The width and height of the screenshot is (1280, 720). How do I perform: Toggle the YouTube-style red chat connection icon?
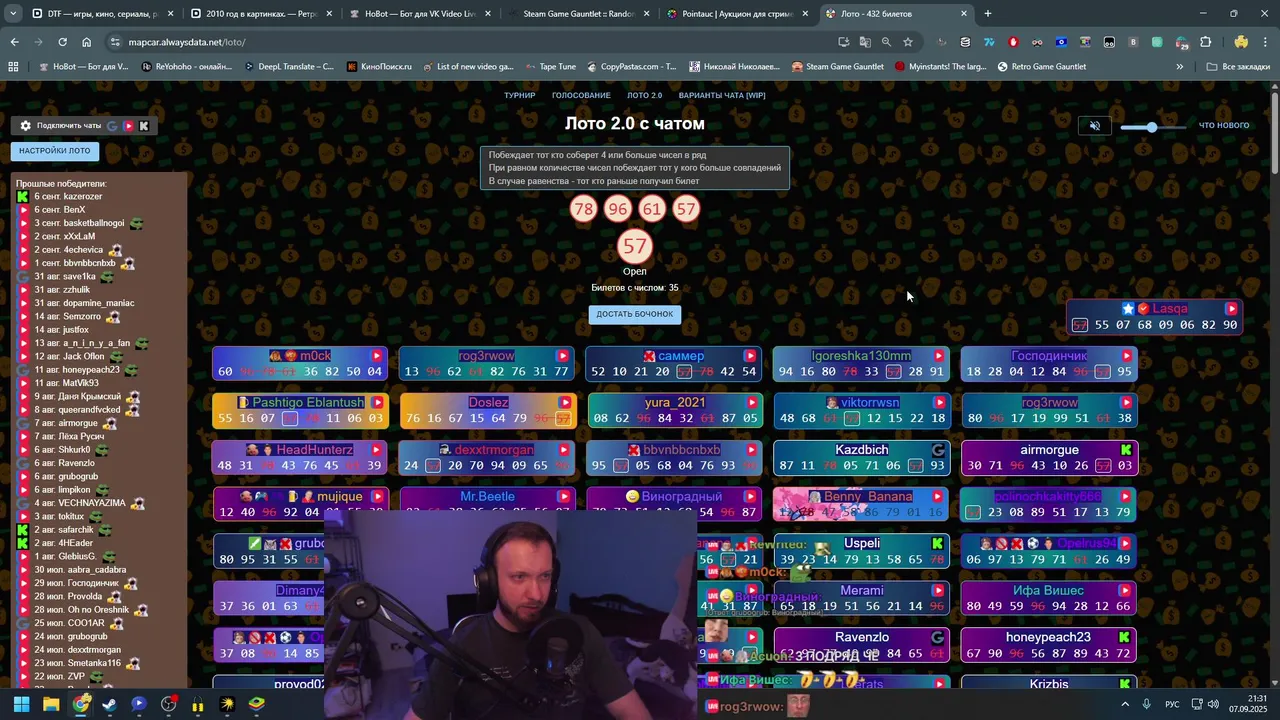(128, 126)
